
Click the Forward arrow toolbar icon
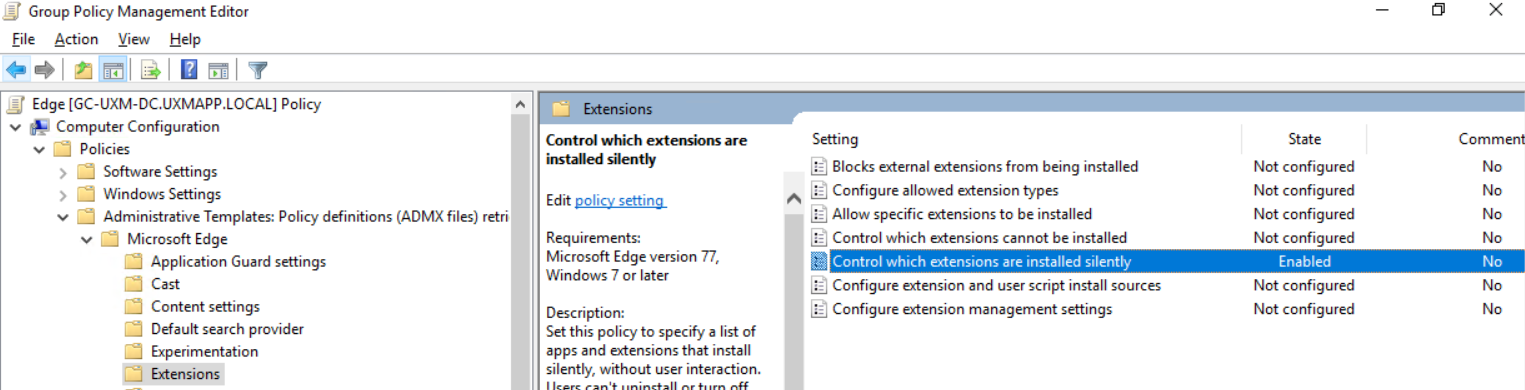pyautogui.click(x=44, y=70)
